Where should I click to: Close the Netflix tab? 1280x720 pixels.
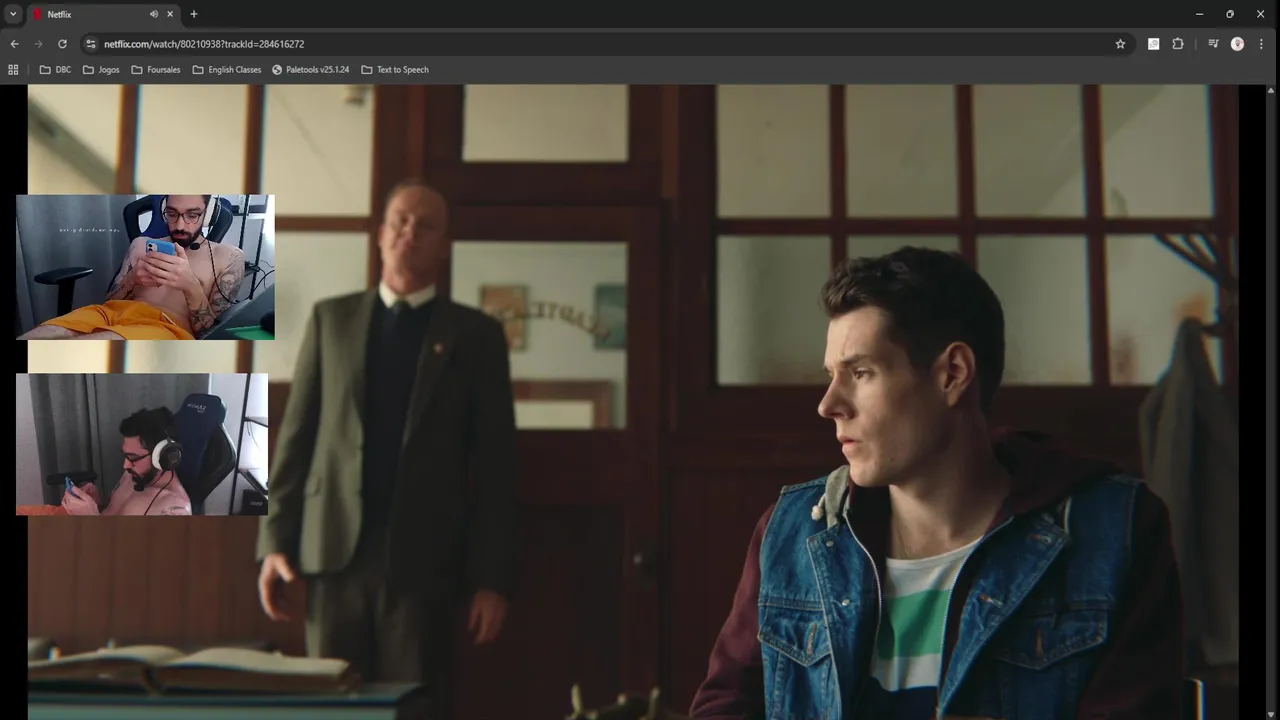[x=170, y=14]
